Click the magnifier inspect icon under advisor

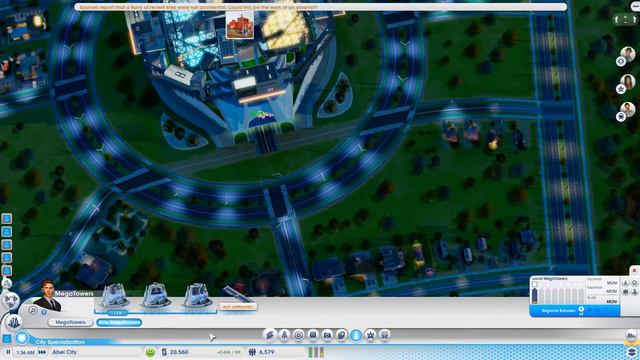point(33,311)
